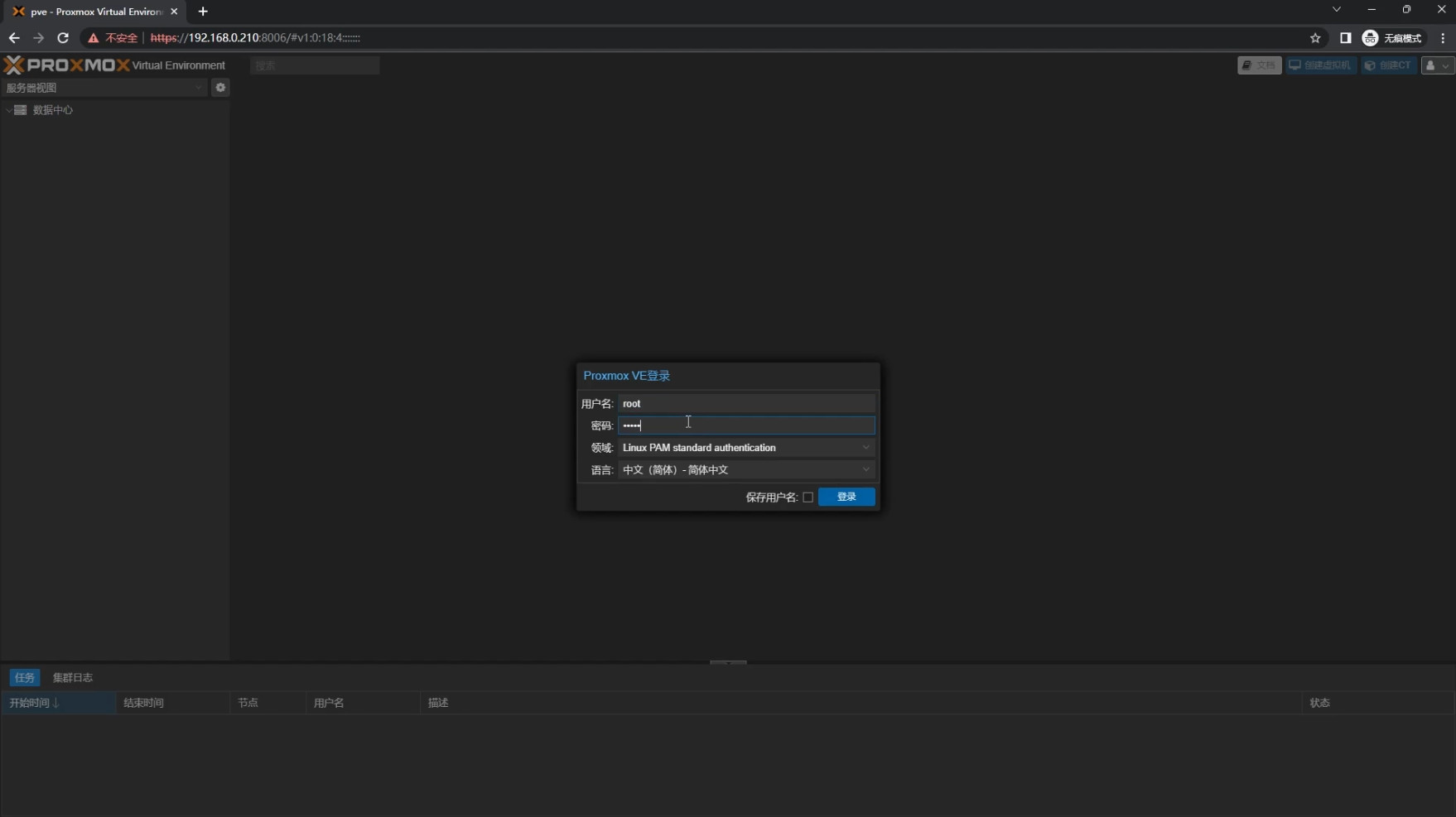This screenshot has width=1456, height=817.
Task: Click the browser forward arrow
Action: [38, 38]
